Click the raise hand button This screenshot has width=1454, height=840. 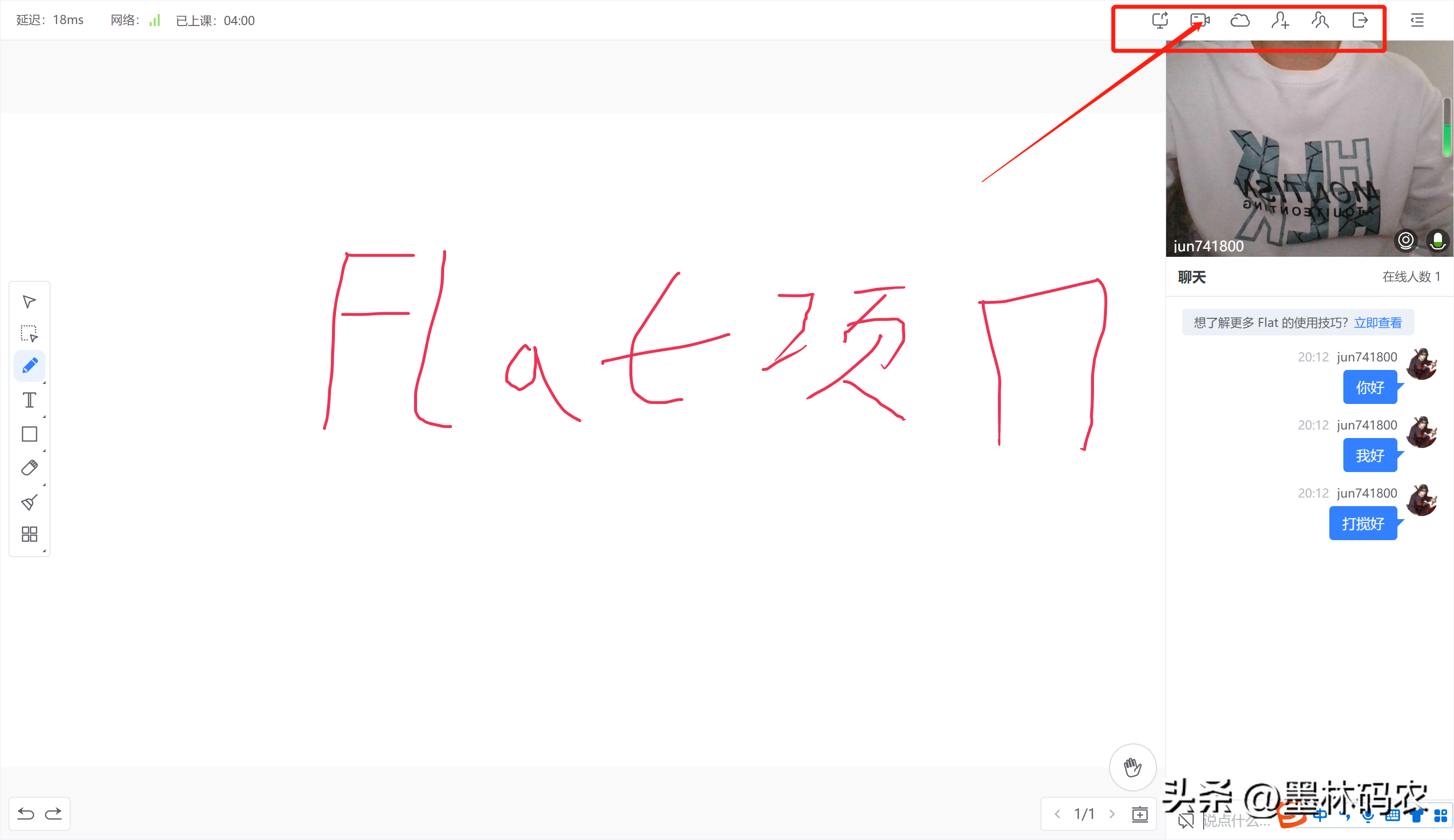1133,767
